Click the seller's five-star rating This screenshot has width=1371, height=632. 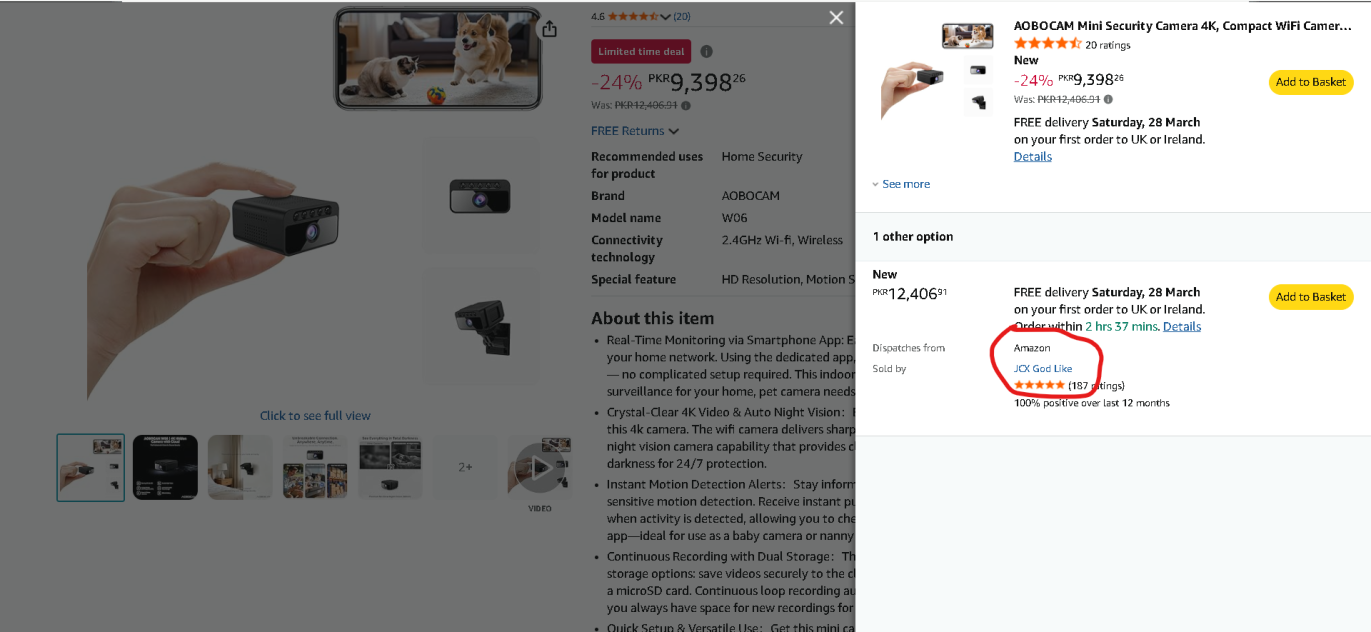click(x=1039, y=386)
